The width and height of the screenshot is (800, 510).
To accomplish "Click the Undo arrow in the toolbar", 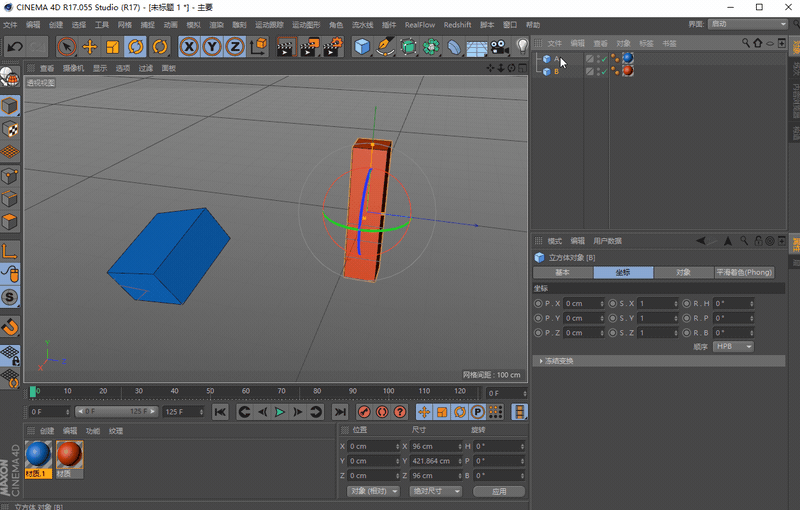I will click(15, 47).
